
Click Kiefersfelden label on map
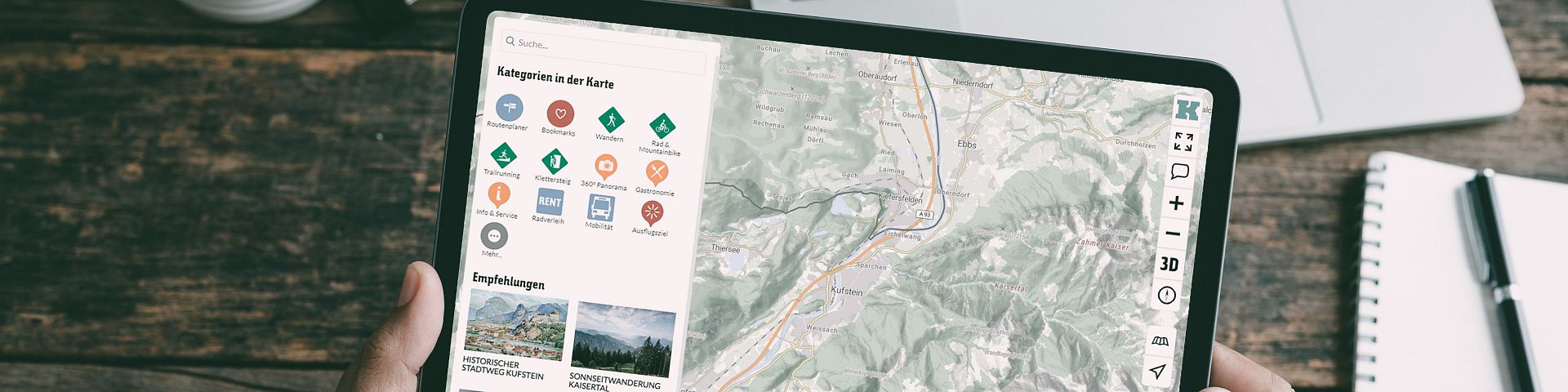click(x=899, y=198)
